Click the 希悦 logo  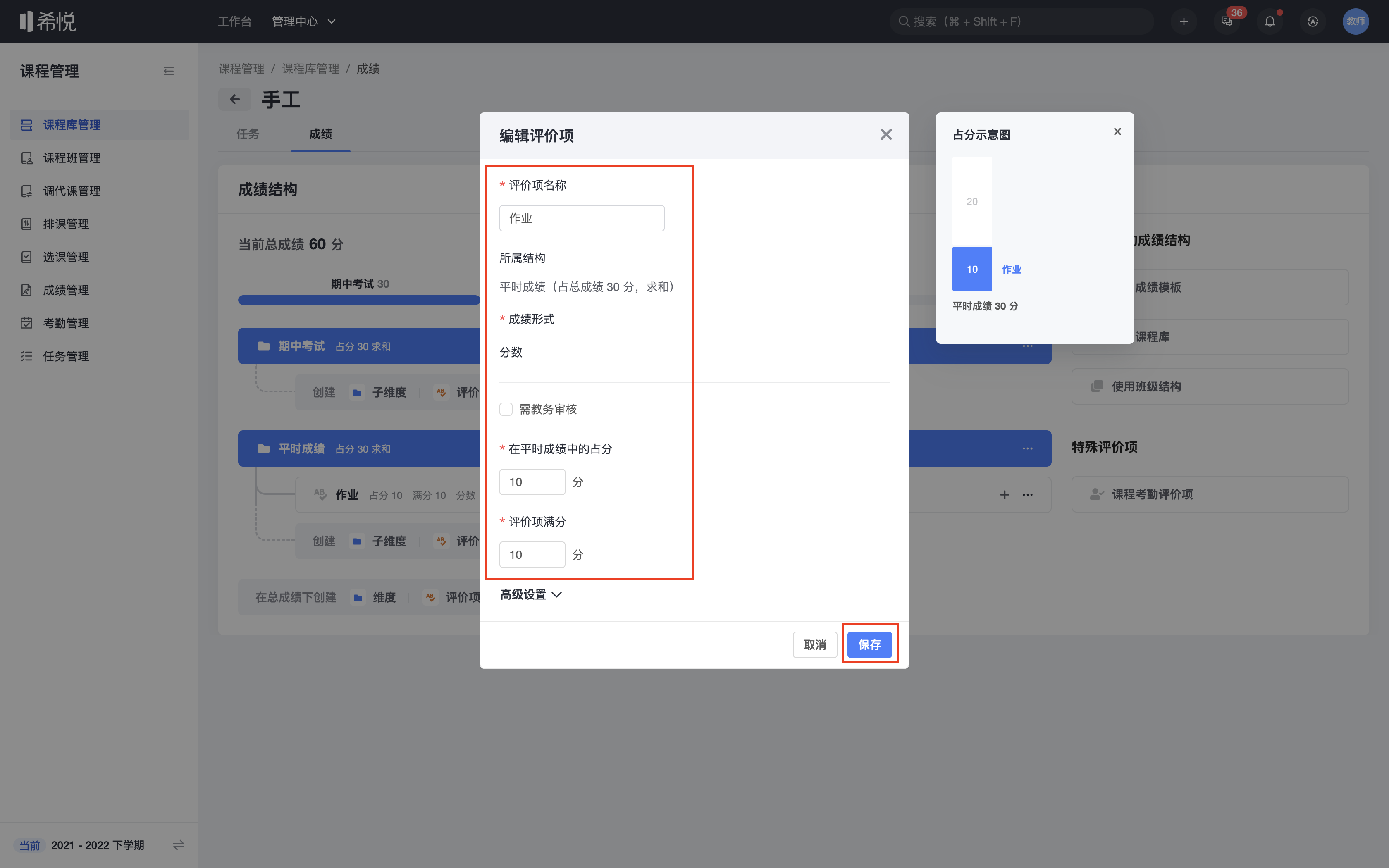(48, 21)
